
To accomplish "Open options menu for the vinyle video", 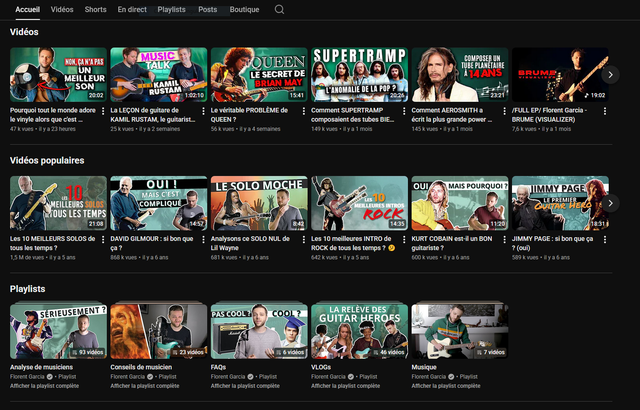I will 103,111.
